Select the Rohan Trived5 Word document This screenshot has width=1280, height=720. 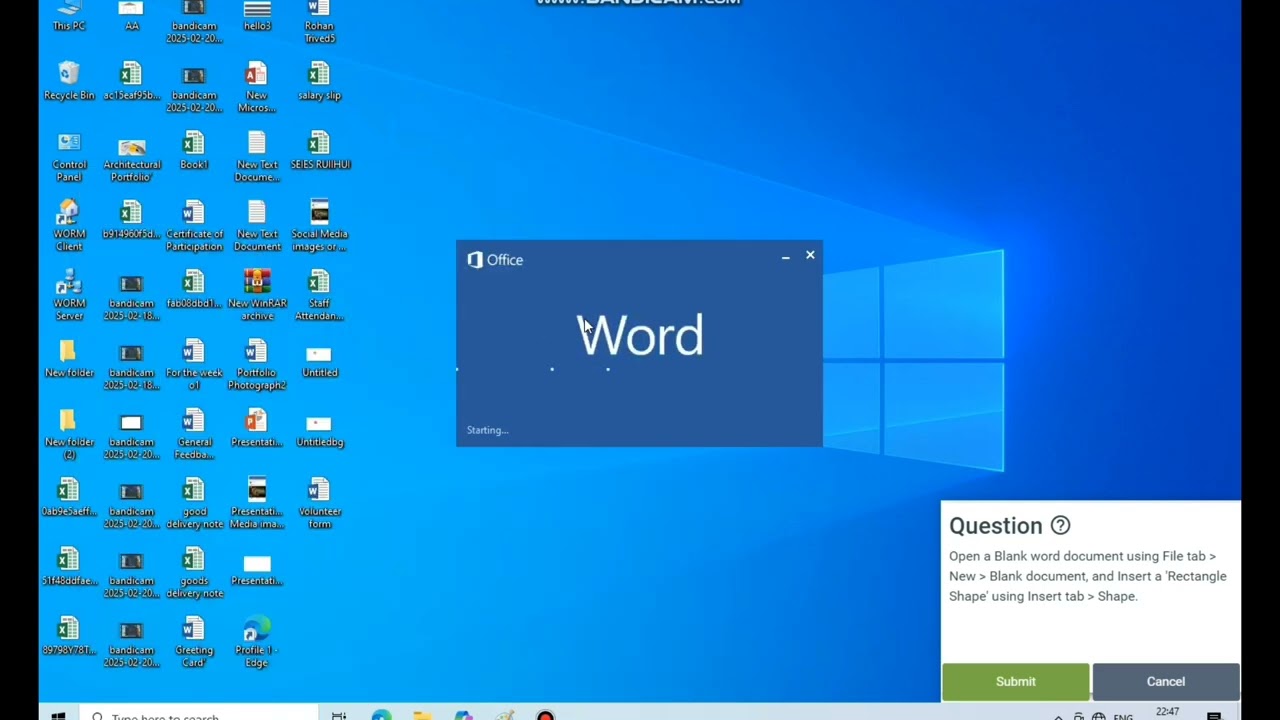[x=319, y=21]
